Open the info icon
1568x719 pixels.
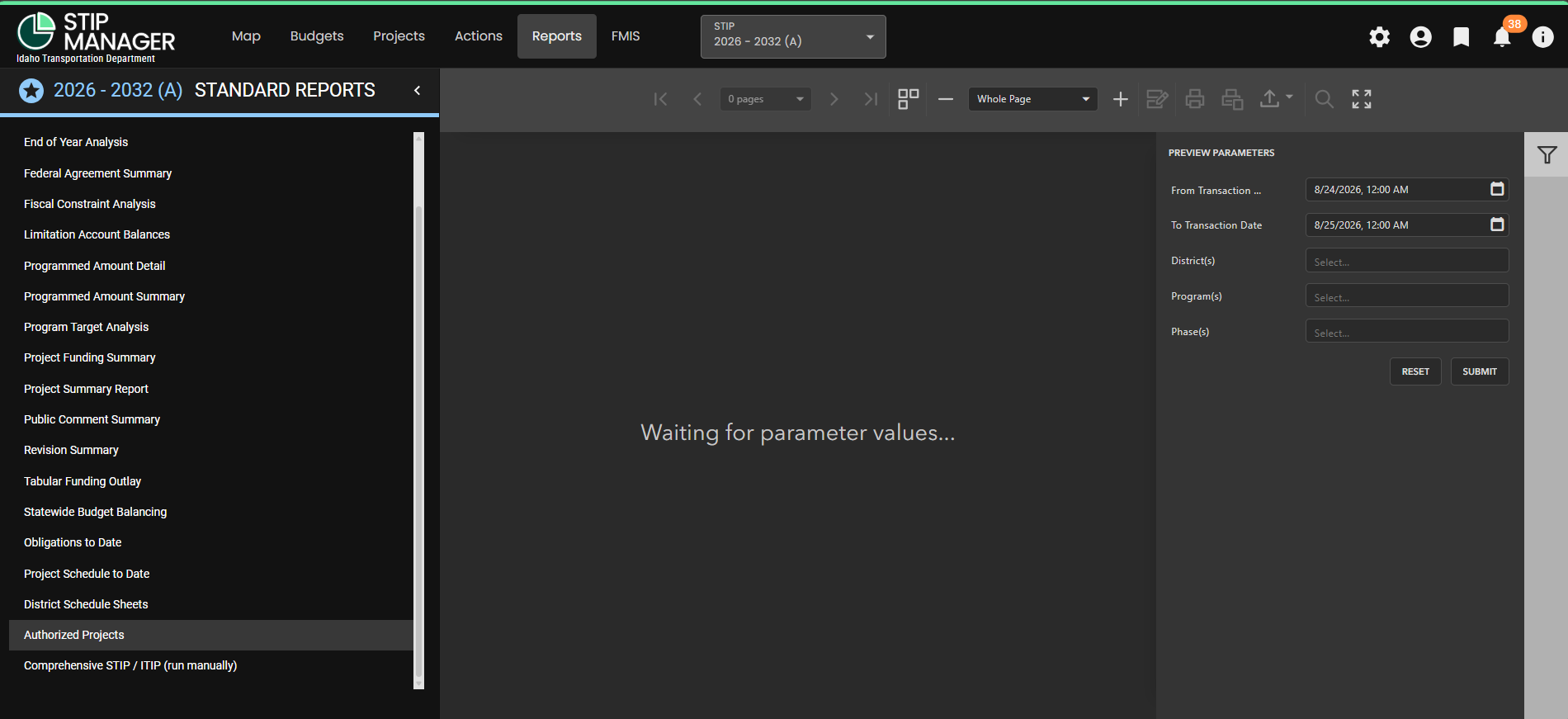(x=1542, y=37)
